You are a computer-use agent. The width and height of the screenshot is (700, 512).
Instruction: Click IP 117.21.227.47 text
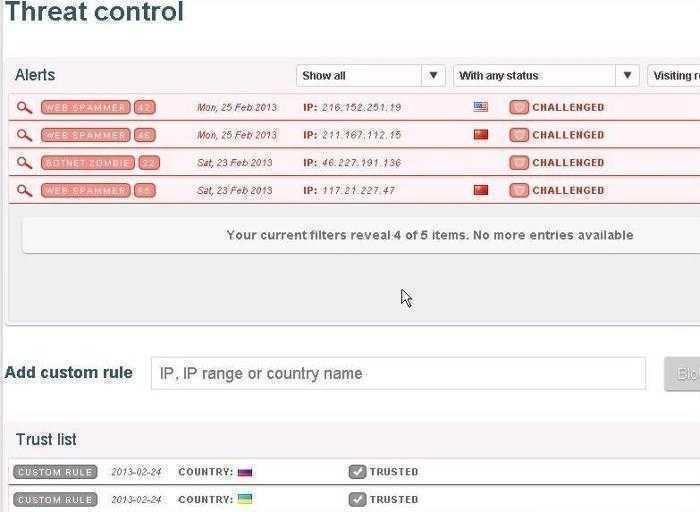[x=349, y=191]
